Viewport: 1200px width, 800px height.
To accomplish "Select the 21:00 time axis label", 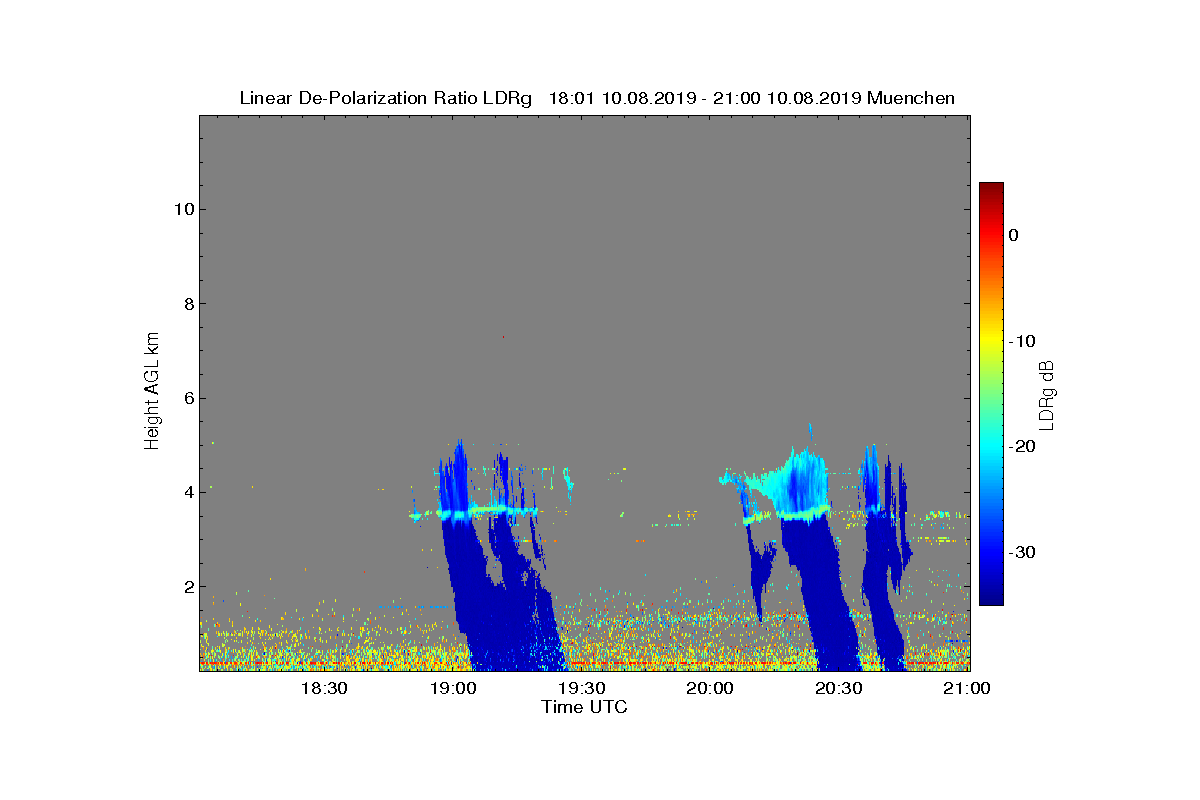I will pyautogui.click(x=968, y=689).
